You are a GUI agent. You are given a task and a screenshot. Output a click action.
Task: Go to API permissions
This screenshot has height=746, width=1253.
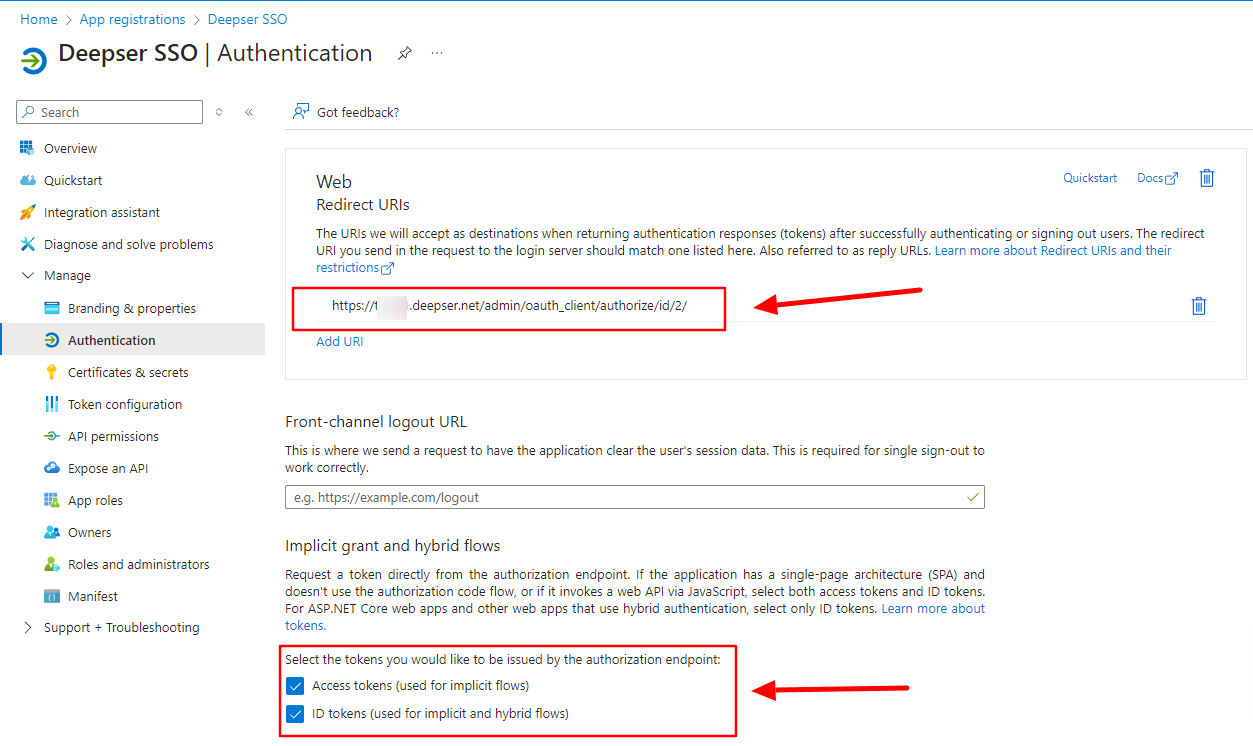point(113,436)
